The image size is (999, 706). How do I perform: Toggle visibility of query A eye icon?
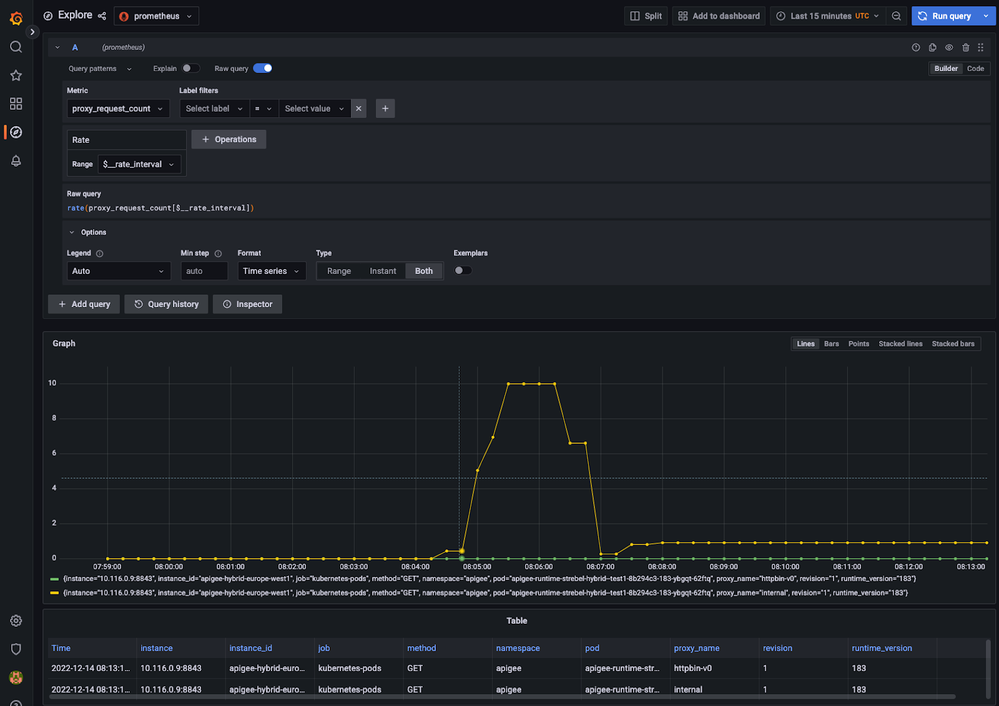click(949, 47)
